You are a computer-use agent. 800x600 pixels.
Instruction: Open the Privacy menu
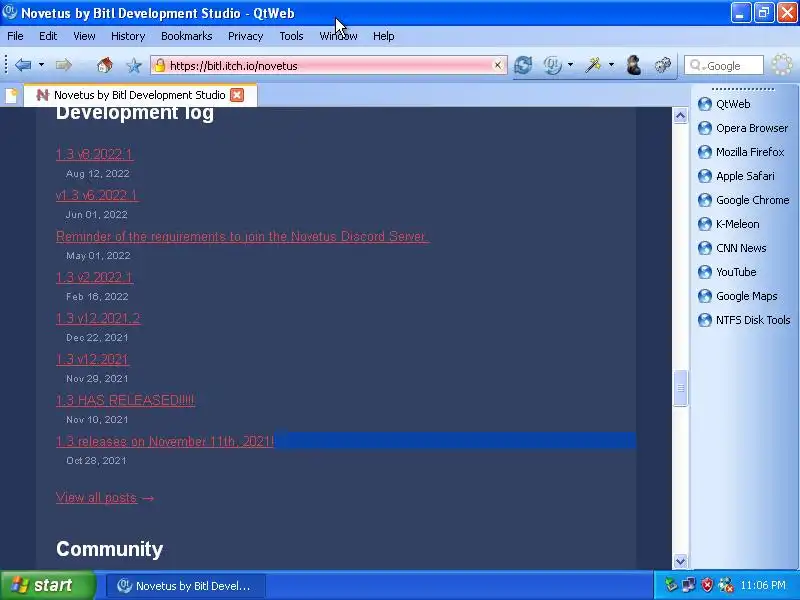[x=245, y=36]
